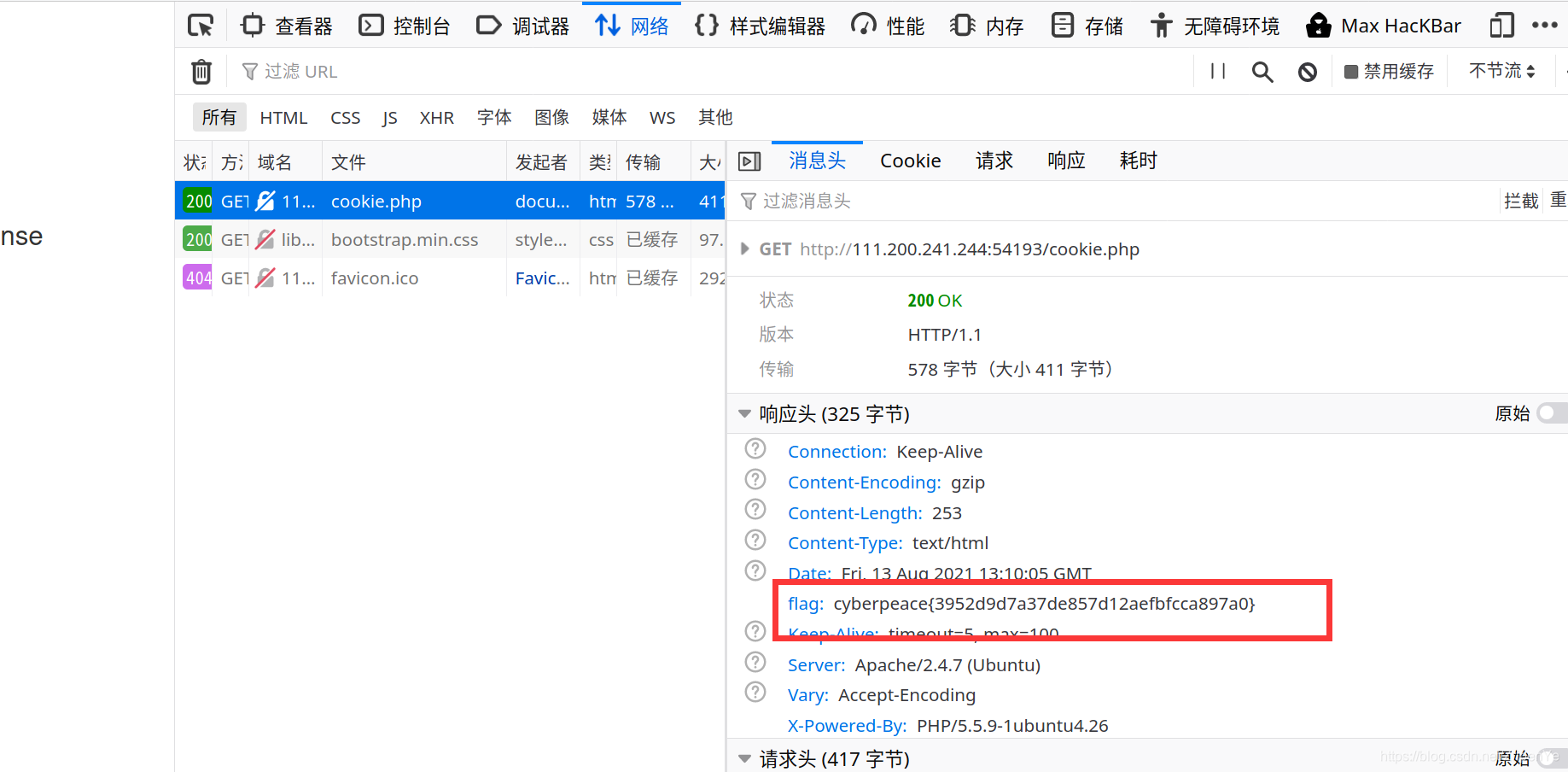Screen dimensions: 1568x772
Task: Switch to the Cookie details tab
Action: pyautogui.click(x=911, y=161)
